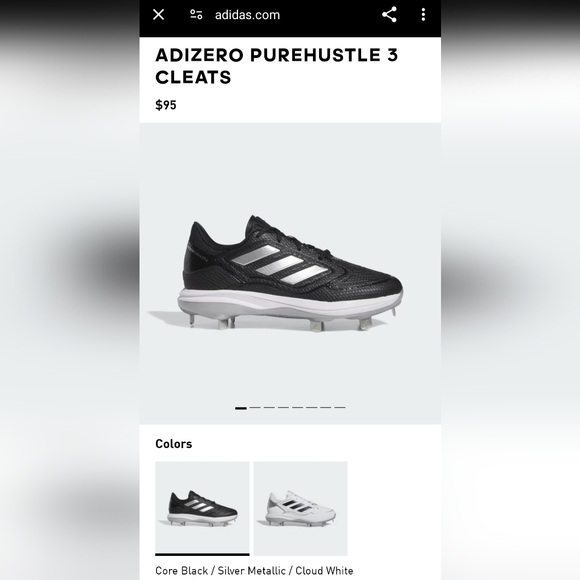Jump to second image carousel indicator
The image size is (580, 580).
(x=255, y=408)
